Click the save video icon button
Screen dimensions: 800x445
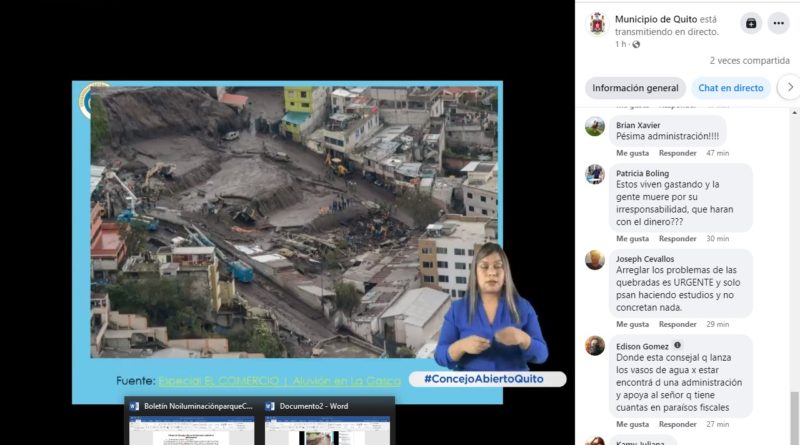[x=751, y=23]
